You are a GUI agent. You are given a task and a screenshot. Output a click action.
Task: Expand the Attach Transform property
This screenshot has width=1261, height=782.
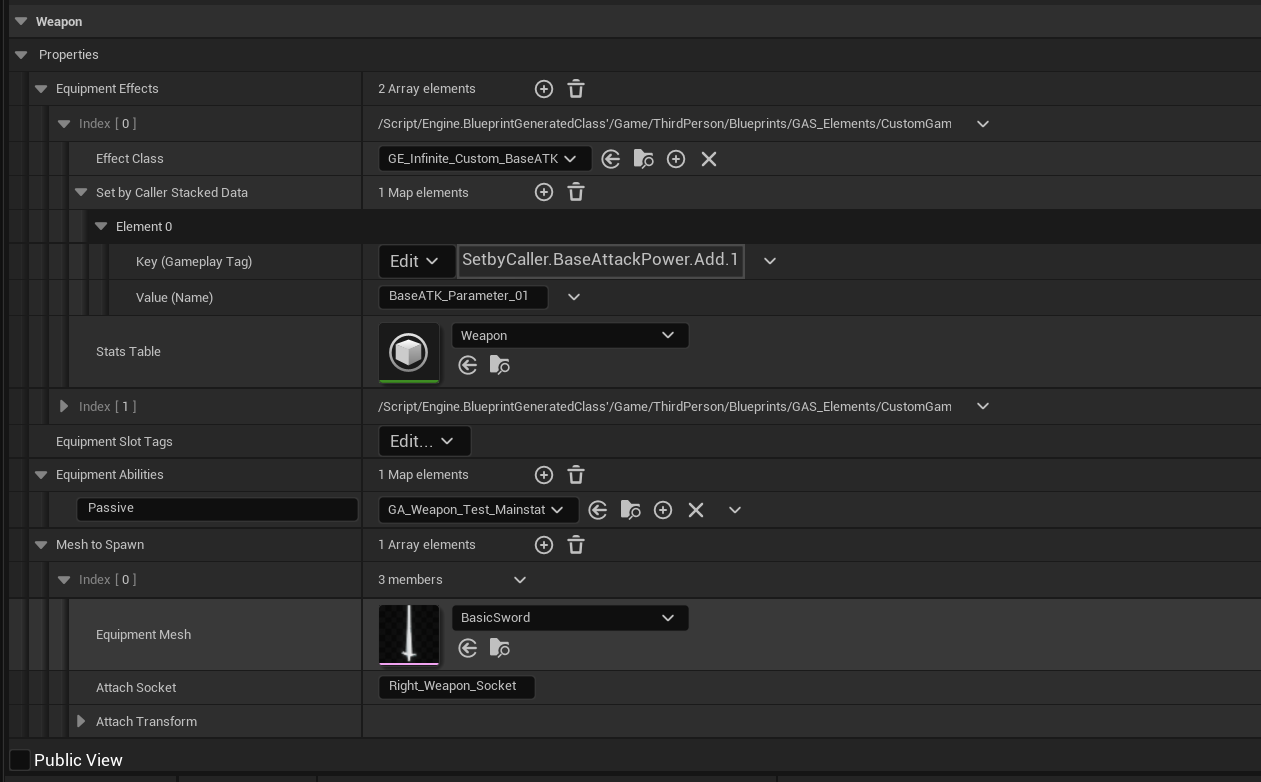80,721
